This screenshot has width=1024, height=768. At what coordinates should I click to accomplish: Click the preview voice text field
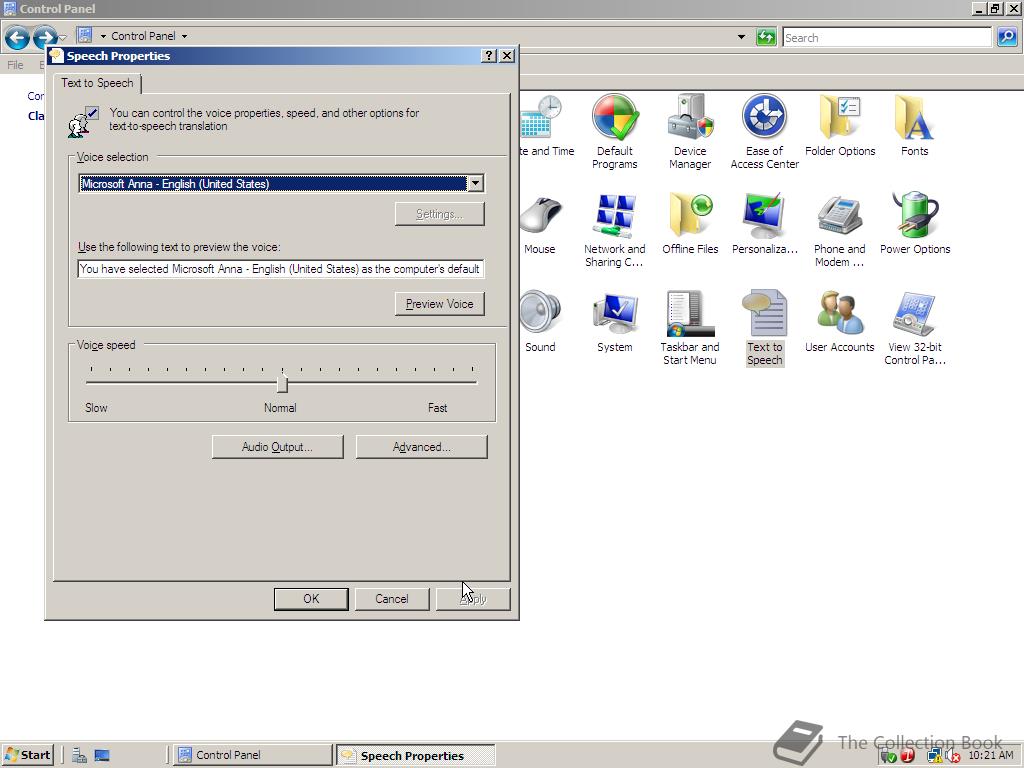point(281,268)
